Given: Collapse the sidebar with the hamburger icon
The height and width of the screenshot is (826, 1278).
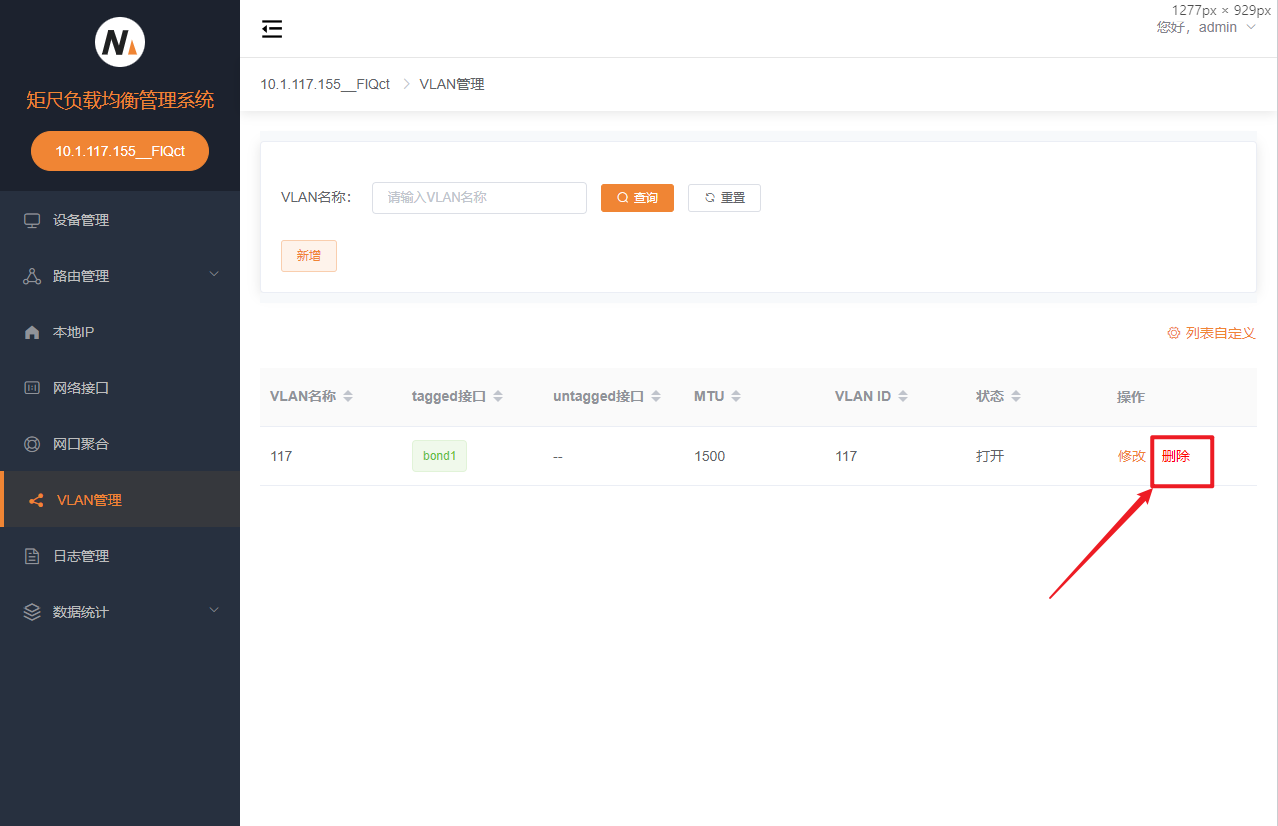Looking at the screenshot, I should 271,30.
